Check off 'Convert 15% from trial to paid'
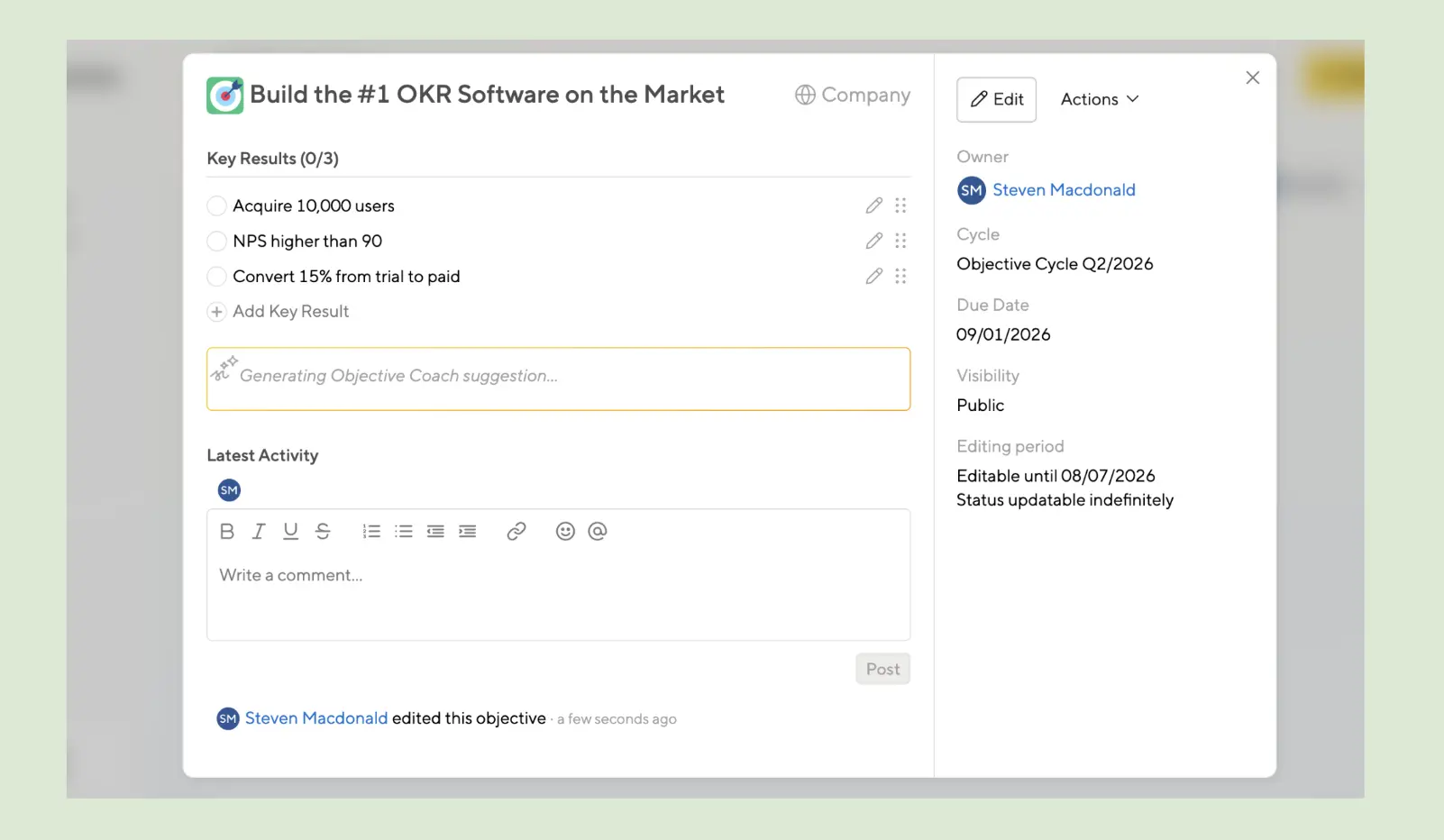This screenshot has width=1444, height=840. 216,276
